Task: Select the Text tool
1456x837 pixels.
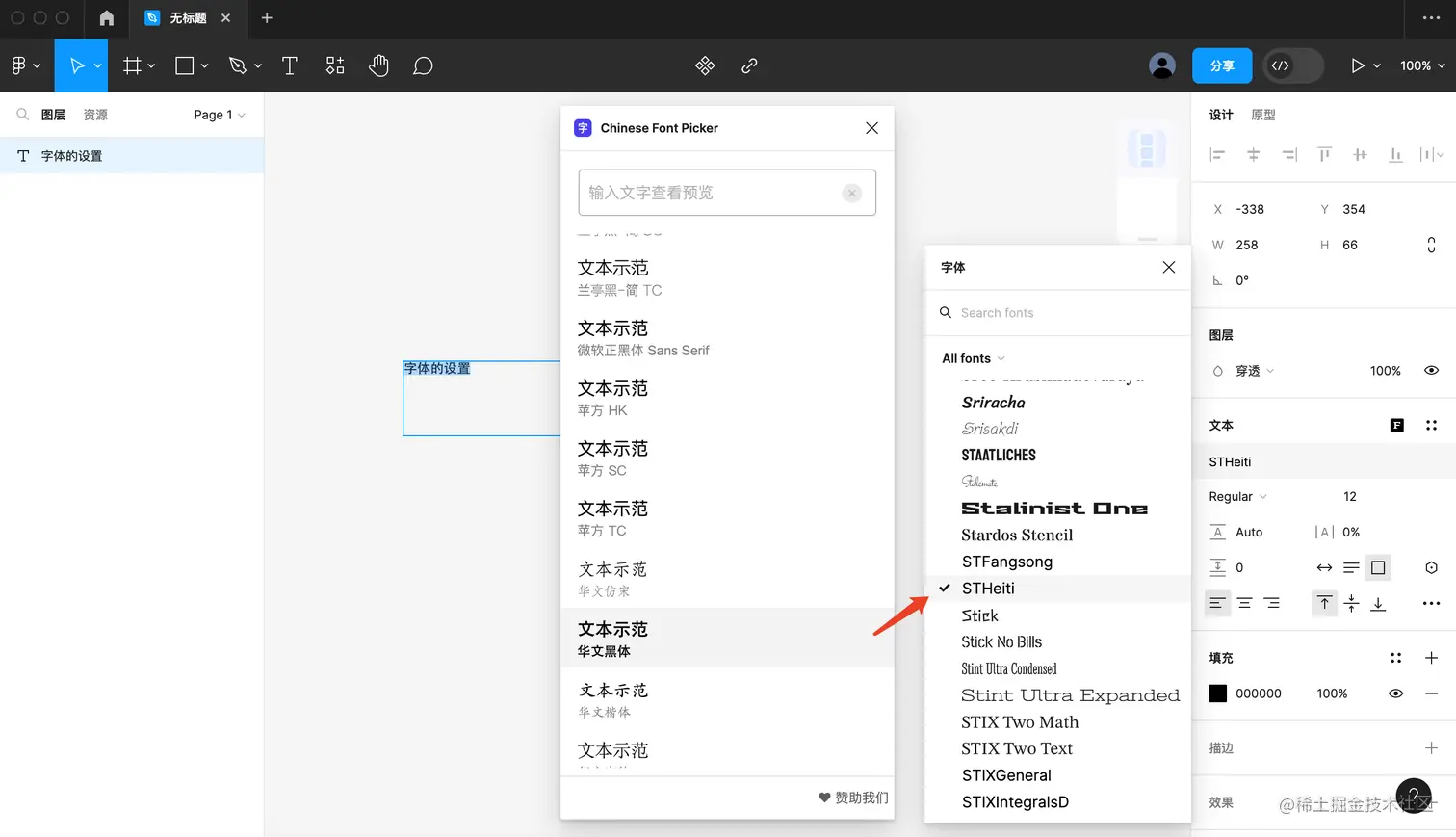Action: point(289,65)
